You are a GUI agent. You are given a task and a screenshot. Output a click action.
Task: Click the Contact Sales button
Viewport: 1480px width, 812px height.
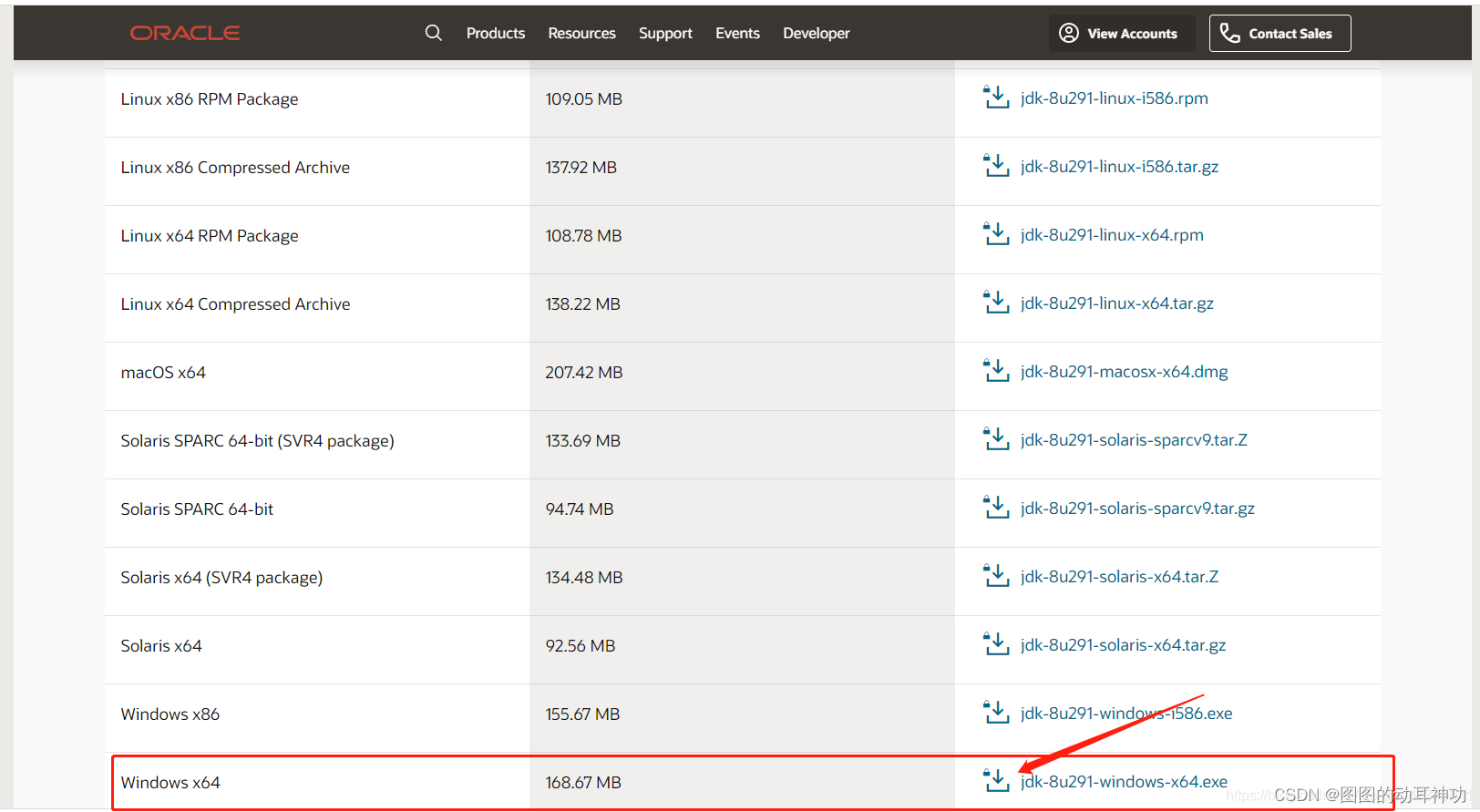point(1280,33)
